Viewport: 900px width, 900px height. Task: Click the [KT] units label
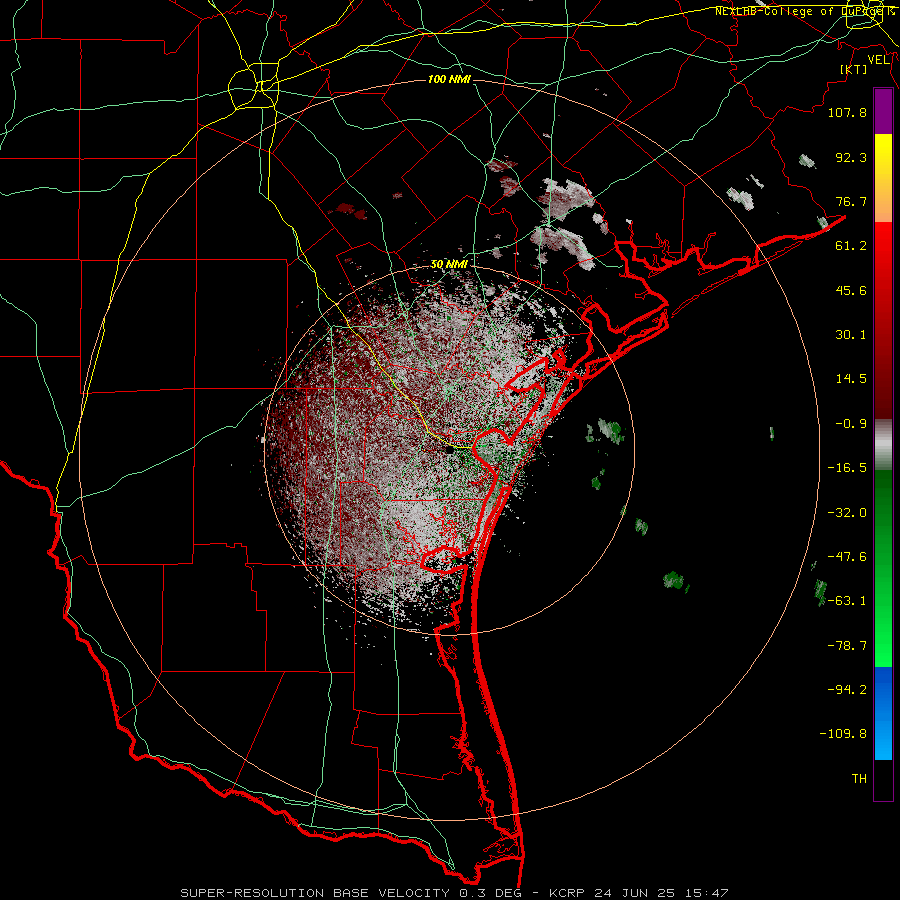pyautogui.click(x=853, y=69)
